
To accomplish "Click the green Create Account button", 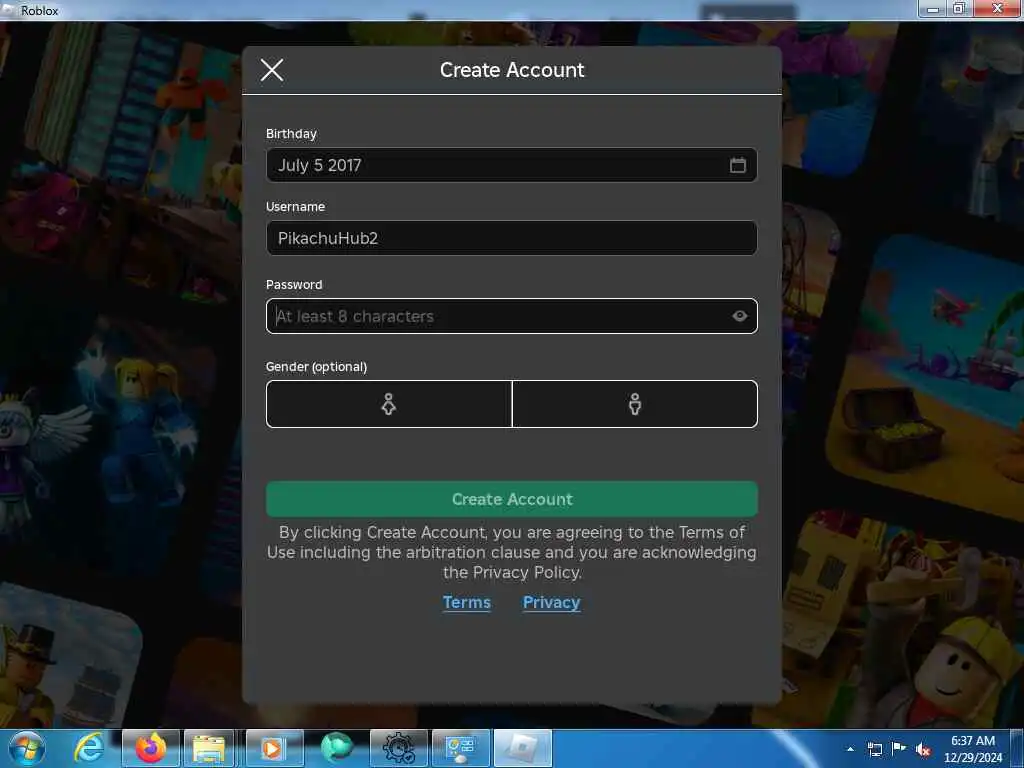I will click(512, 499).
